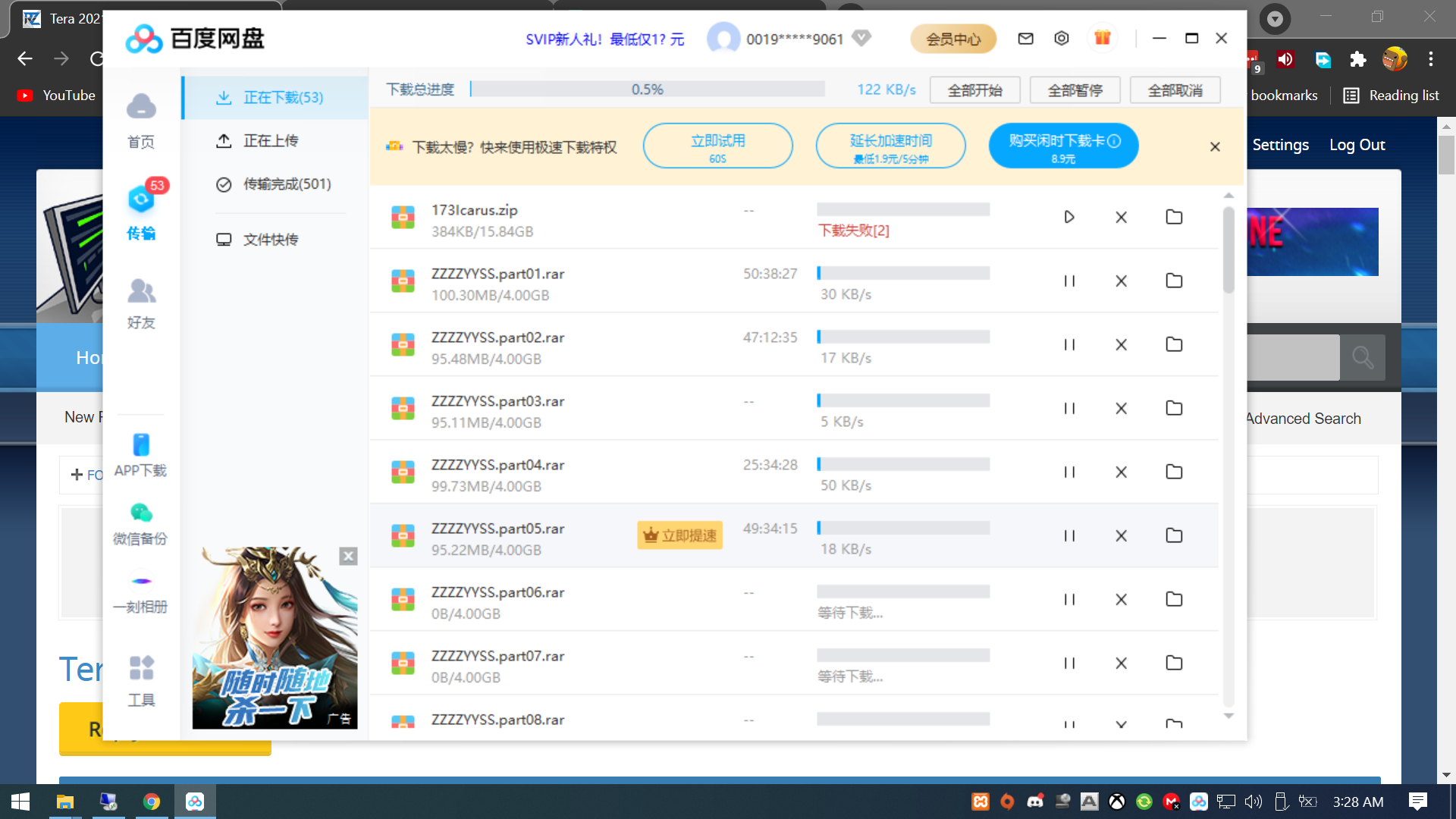This screenshot has width=1456, height=819.
Task: Pause ZZZZYYSS.part03.rar download
Action: coord(1069,409)
